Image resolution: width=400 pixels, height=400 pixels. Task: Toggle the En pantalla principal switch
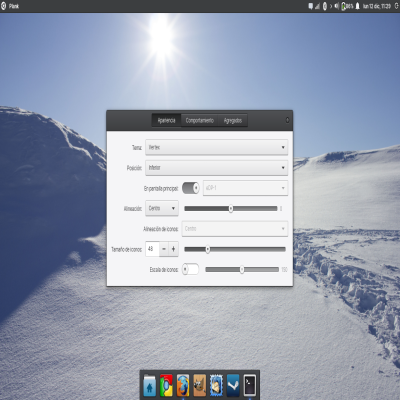(191, 188)
